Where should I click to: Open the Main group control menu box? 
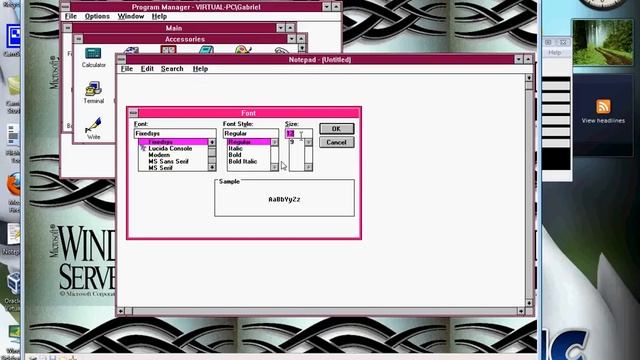click(x=68, y=28)
